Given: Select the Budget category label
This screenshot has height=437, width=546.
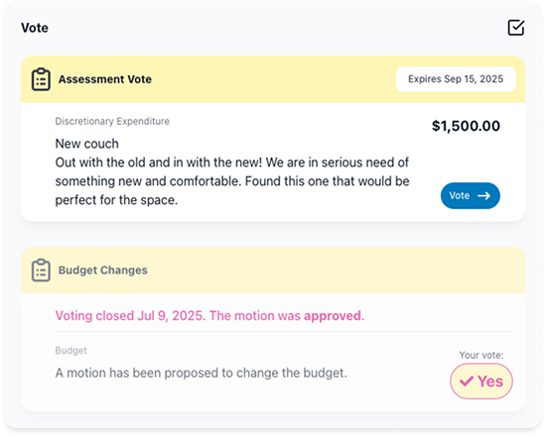Looking at the screenshot, I should click(71, 350).
